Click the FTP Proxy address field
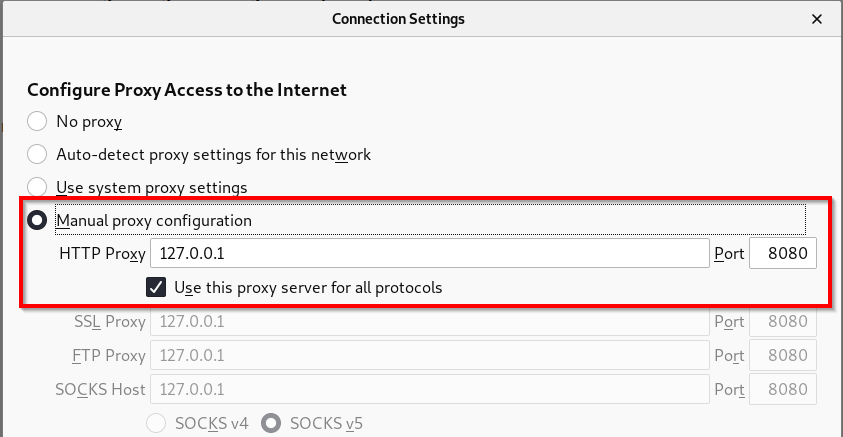Screen dimensions: 843x437 coord(429,355)
